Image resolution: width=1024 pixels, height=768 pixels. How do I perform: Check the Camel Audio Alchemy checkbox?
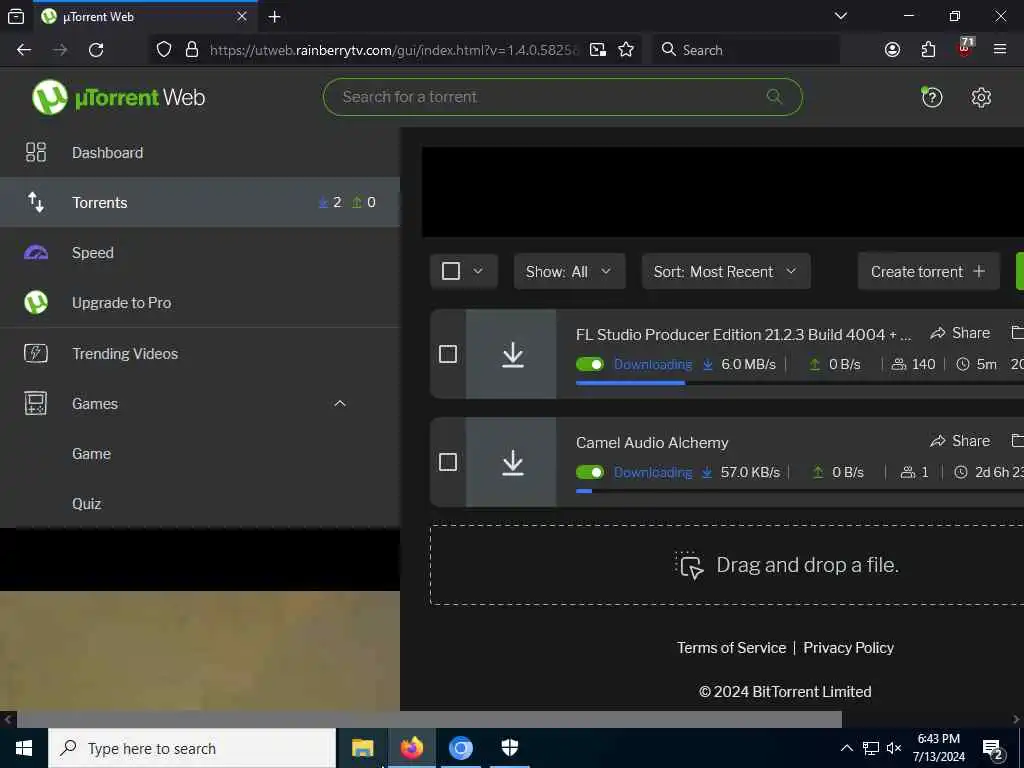pos(447,462)
